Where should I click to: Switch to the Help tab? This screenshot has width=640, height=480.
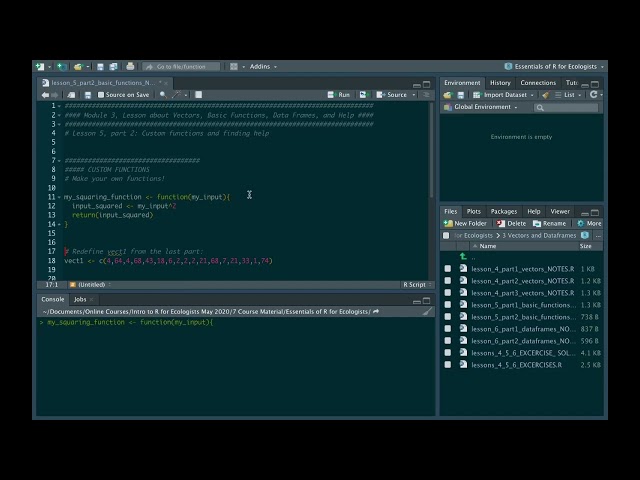tap(533, 211)
